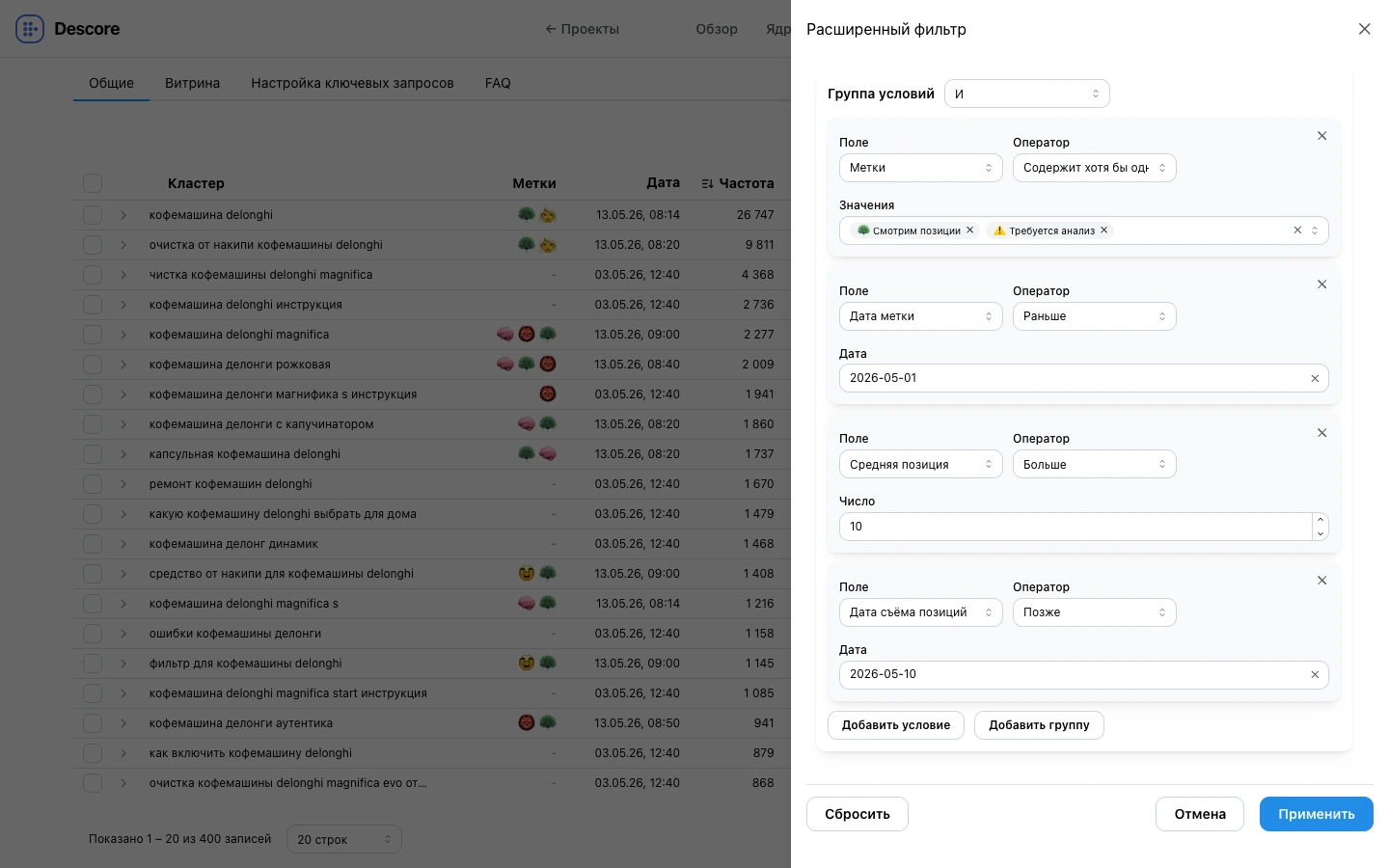This screenshot has height=868, width=1389.
Task: Open the Группа условий И dropdown
Action: pos(1027,94)
